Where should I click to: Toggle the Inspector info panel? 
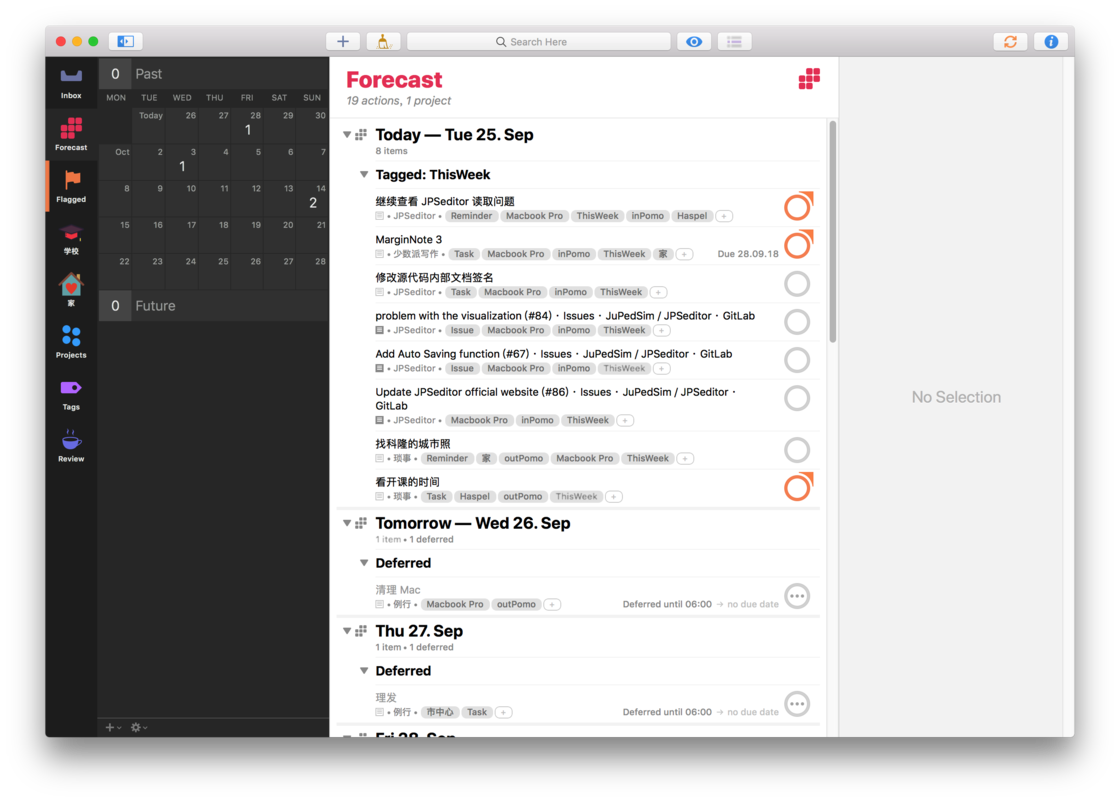(x=1050, y=42)
